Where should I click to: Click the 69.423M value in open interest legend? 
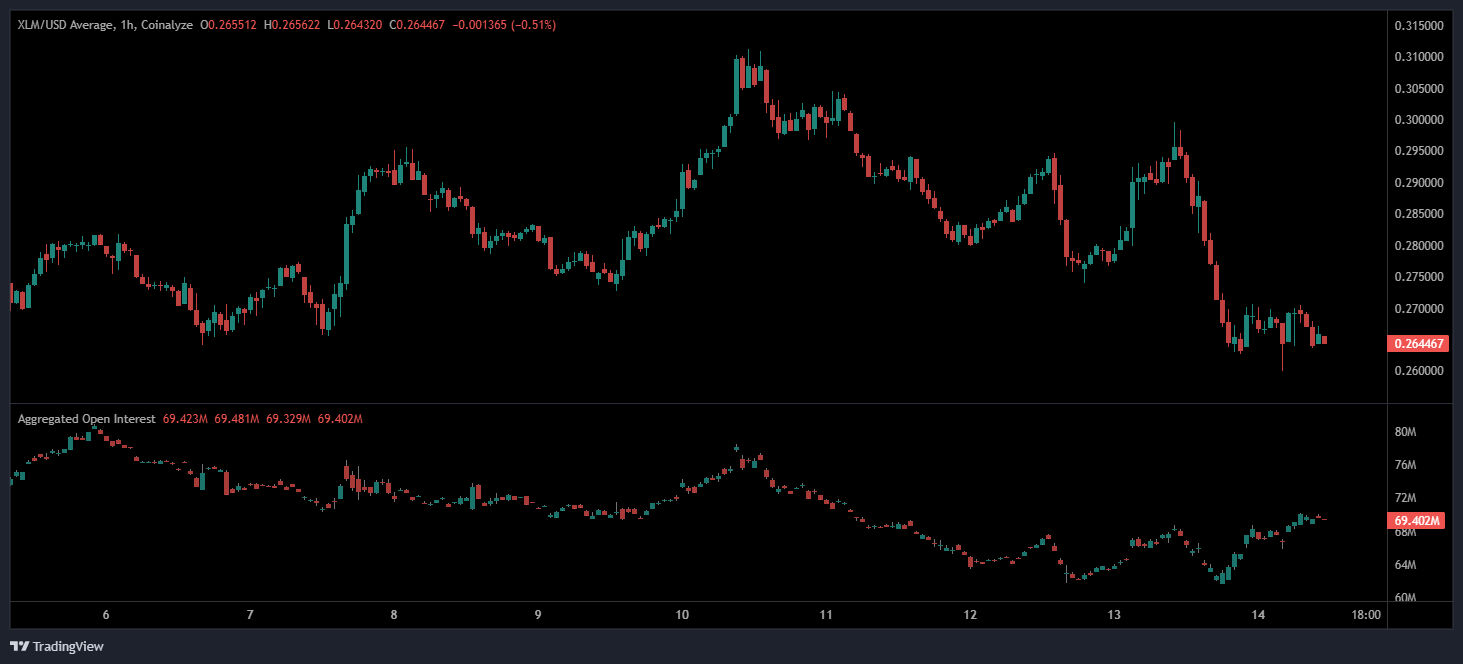tap(184, 419)
